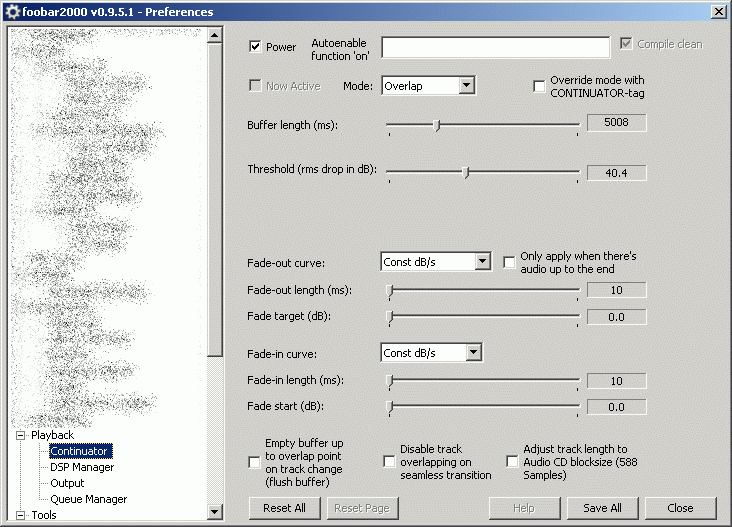The width and height of the screenshot is (732, 527).
Task: Click the Buffer length value 5008
Action: coord(617,122)
